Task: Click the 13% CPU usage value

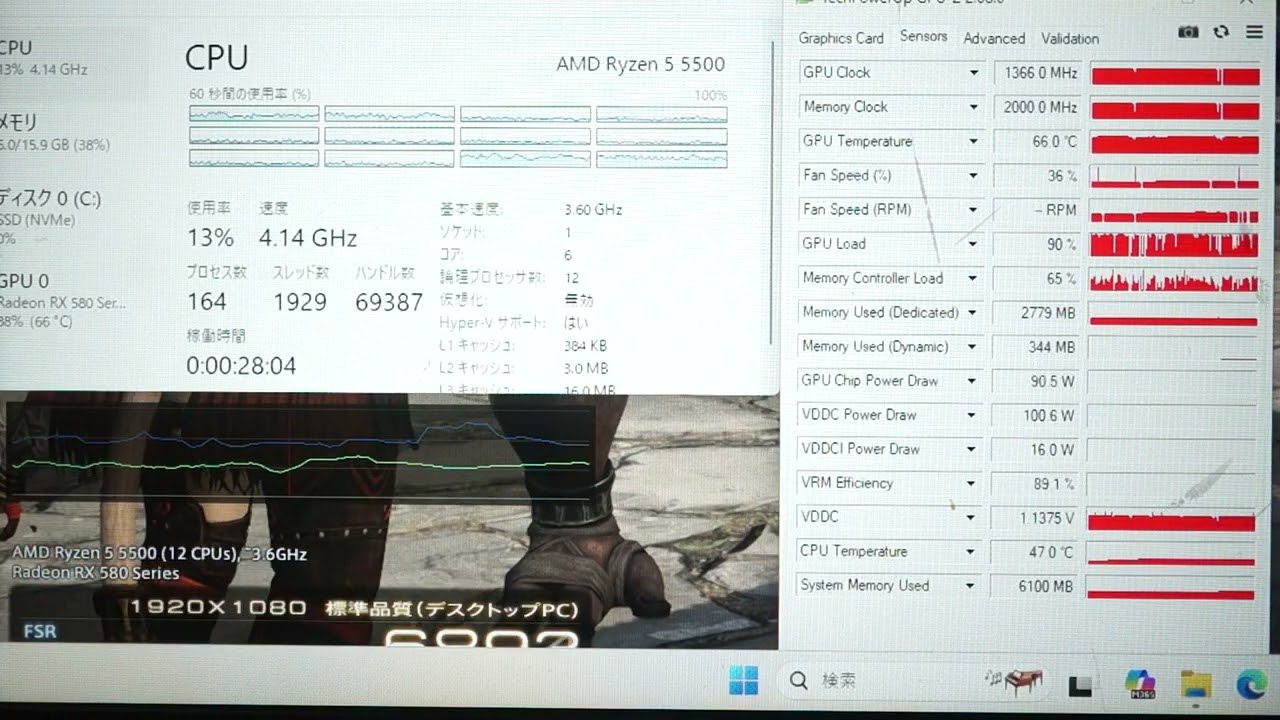Action: pyautogui.click(x=210, y=238)
